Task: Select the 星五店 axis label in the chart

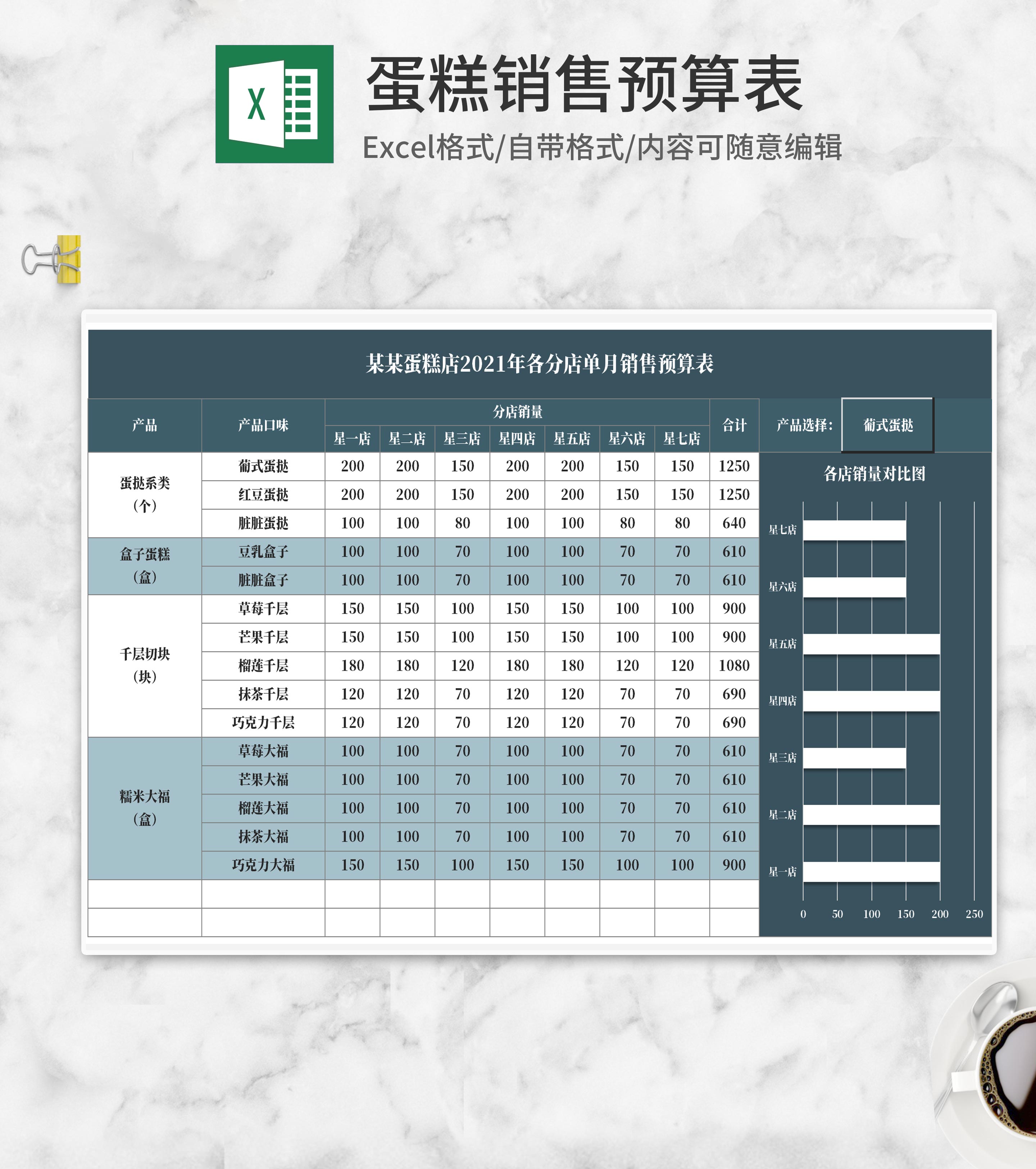Action: click(782, 644)
